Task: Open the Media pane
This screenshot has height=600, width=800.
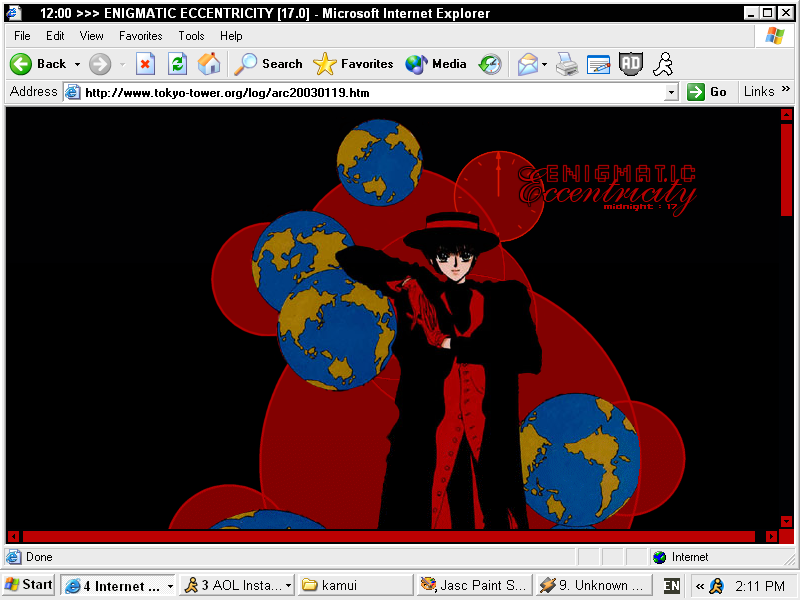Action: pyautogui.click(x=436, y=64)
